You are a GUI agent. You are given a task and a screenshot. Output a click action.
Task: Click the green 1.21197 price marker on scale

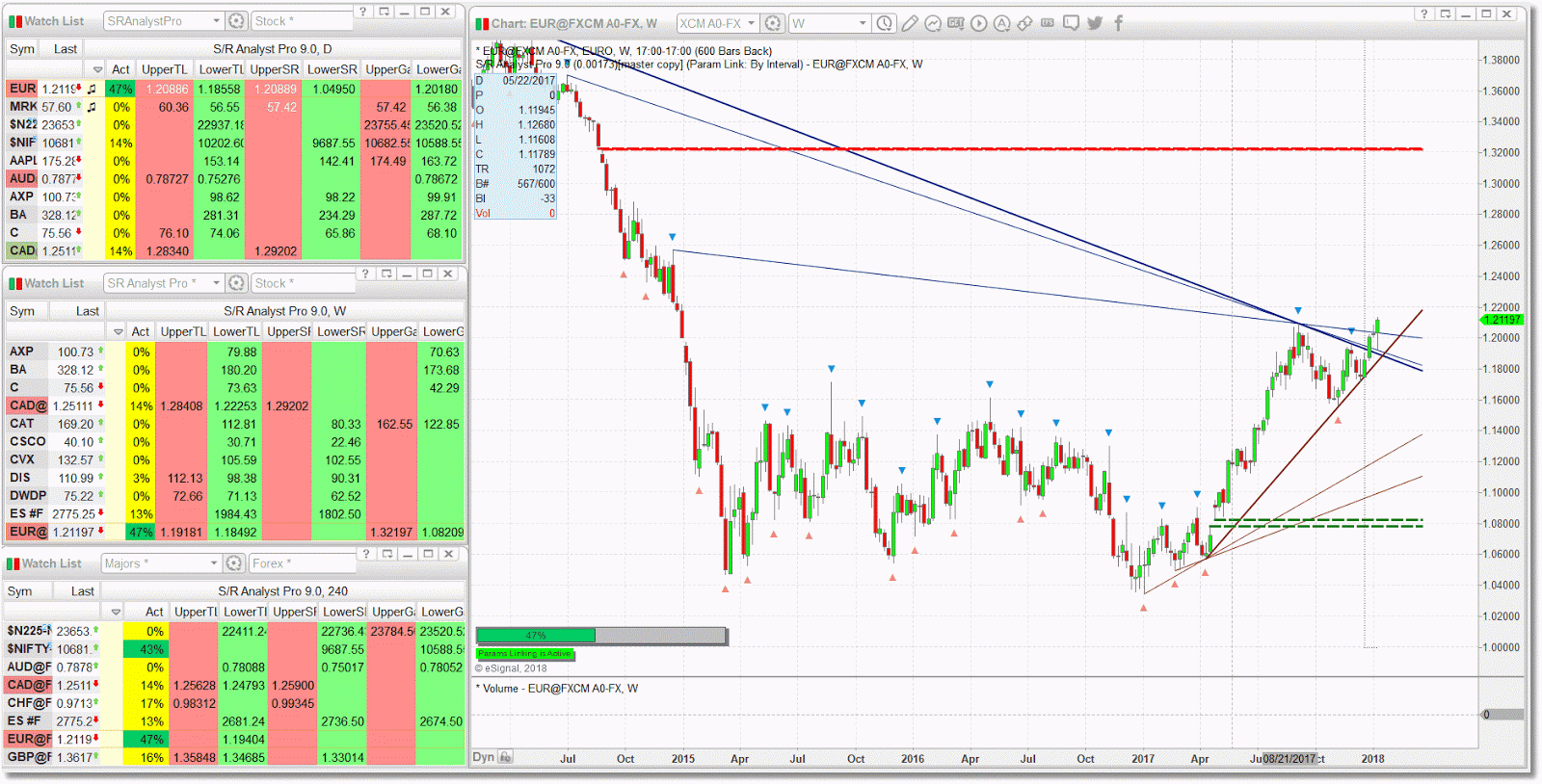point(1502,319)
